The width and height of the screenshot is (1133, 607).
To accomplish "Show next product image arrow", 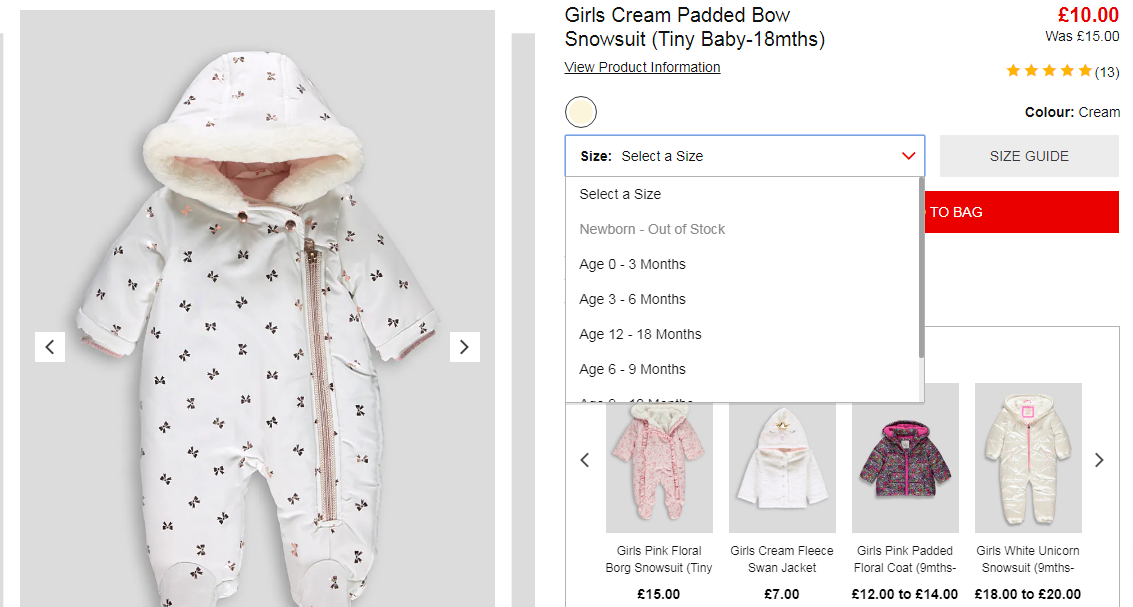I will [x=465, y=347].
